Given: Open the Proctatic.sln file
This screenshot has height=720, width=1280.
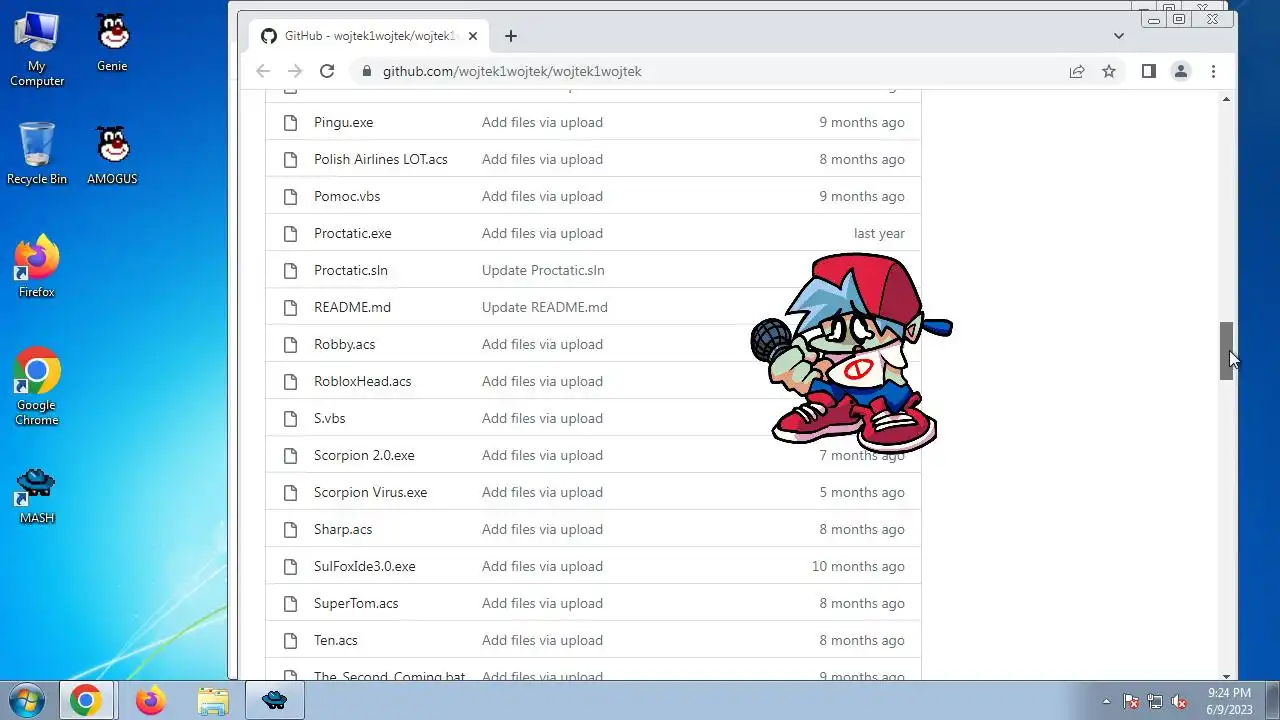Looking at the screenshot, I should pos(351,270).
